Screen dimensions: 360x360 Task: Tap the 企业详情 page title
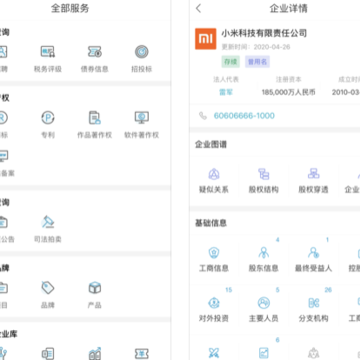click(x=289, y=8)
